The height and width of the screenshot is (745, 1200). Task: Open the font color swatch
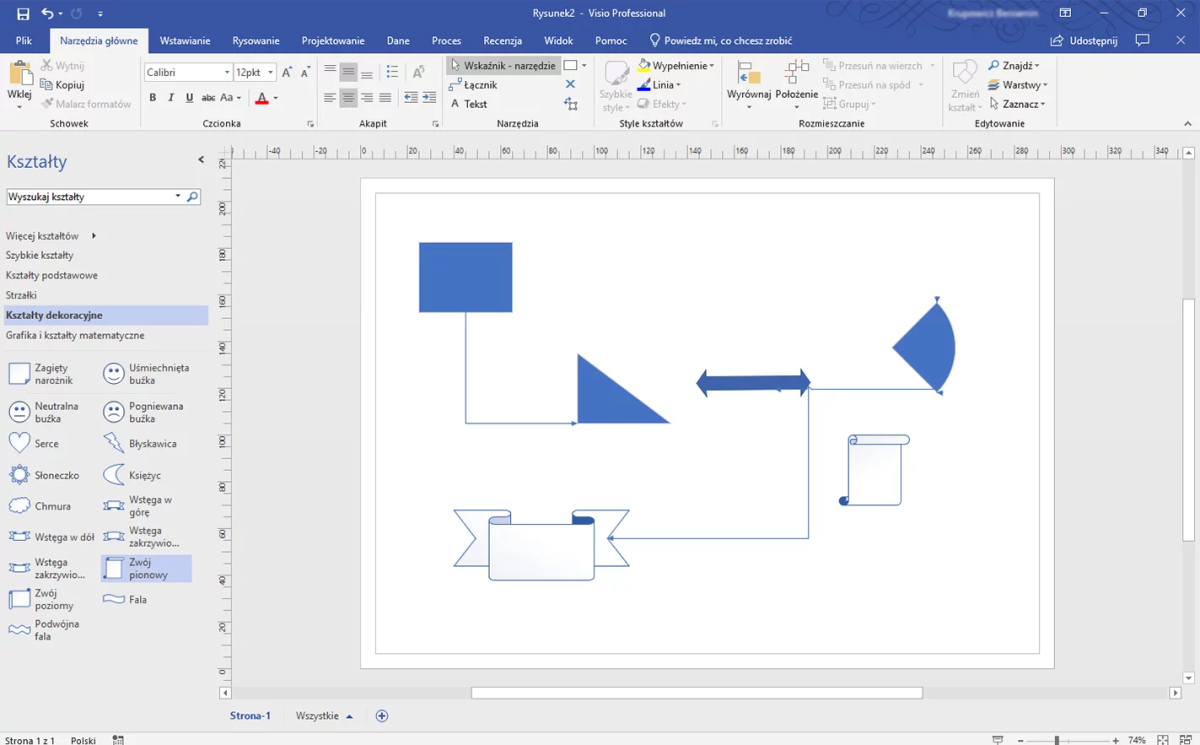coord(263,97)
